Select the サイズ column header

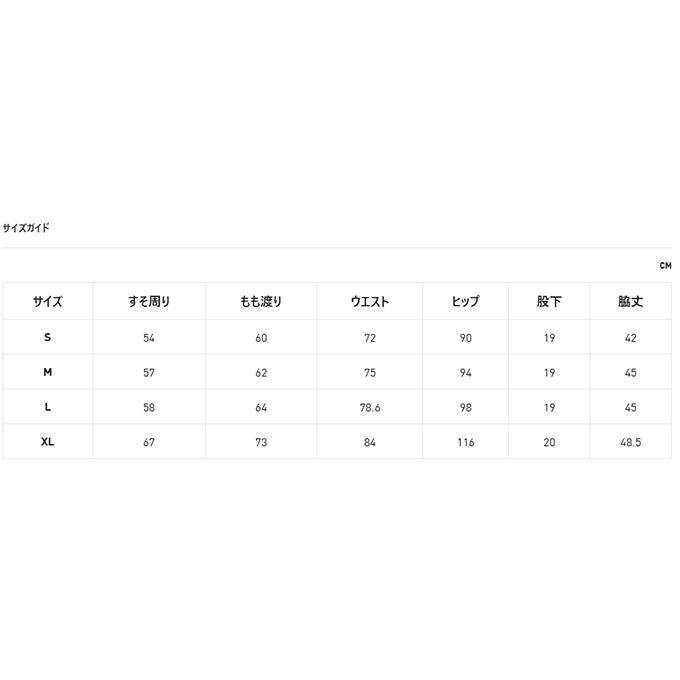48,301
